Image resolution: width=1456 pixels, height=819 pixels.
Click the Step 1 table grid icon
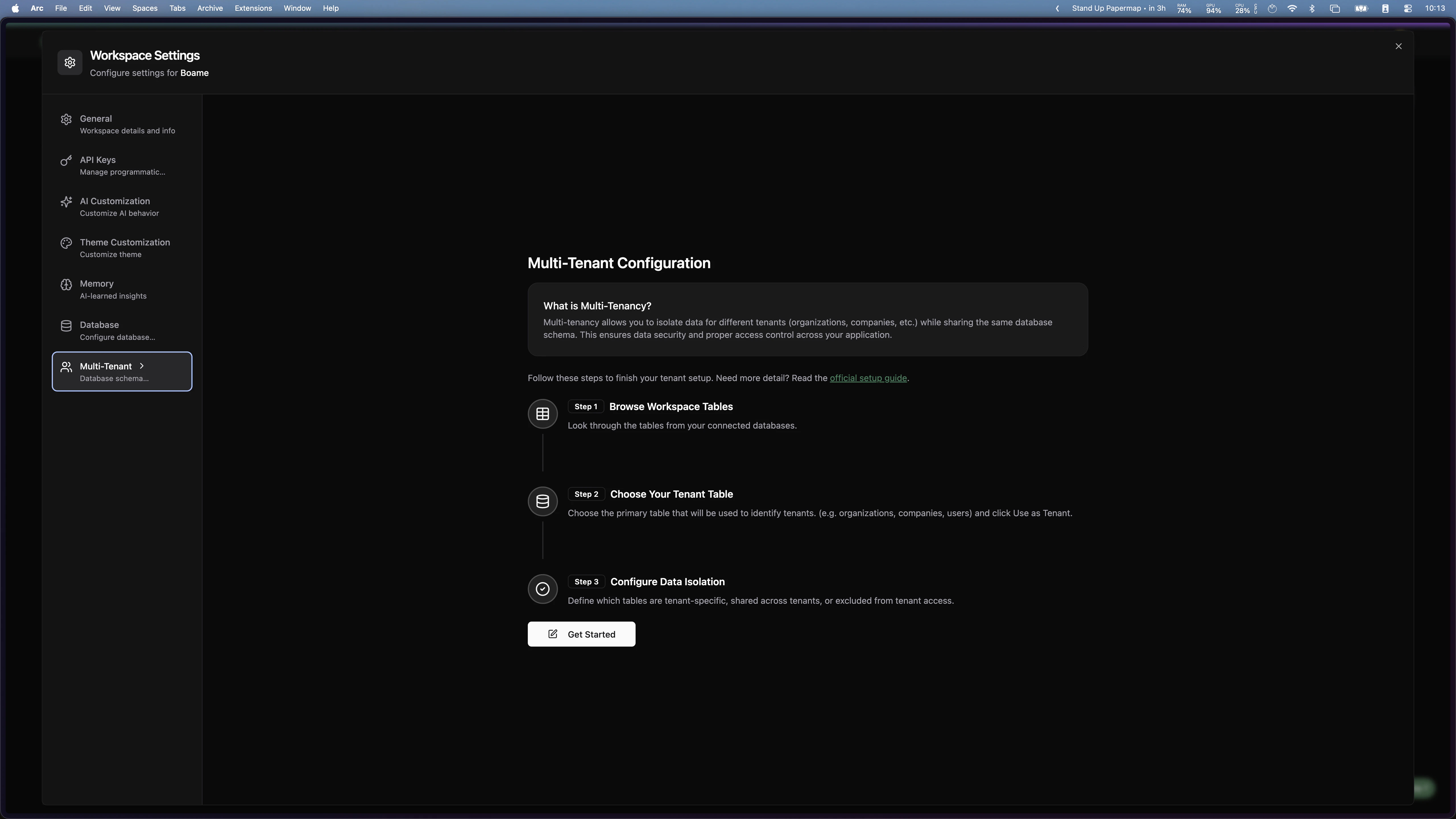pyautogui.click(x=543, y=414)
